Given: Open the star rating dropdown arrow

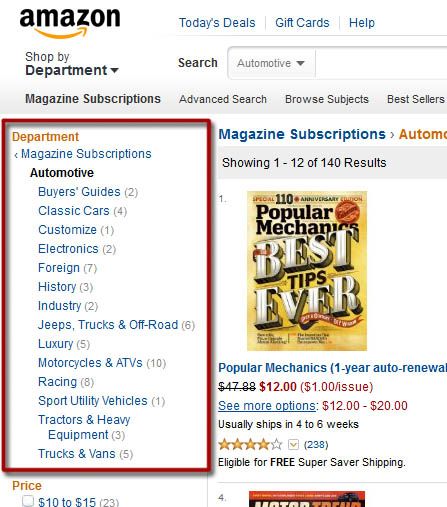Looking at the screenshot, I should pyautogui.click(x=293, y=444).
